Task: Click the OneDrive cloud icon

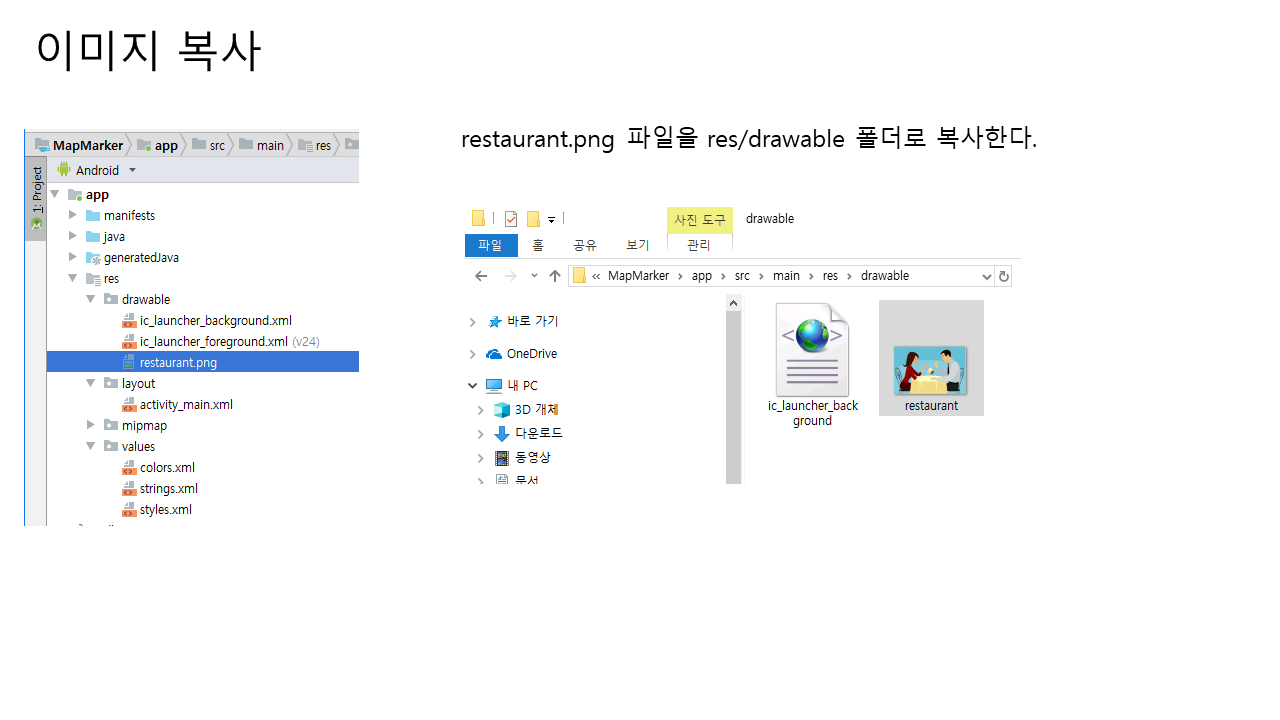Action: click(x=494, y=354)
